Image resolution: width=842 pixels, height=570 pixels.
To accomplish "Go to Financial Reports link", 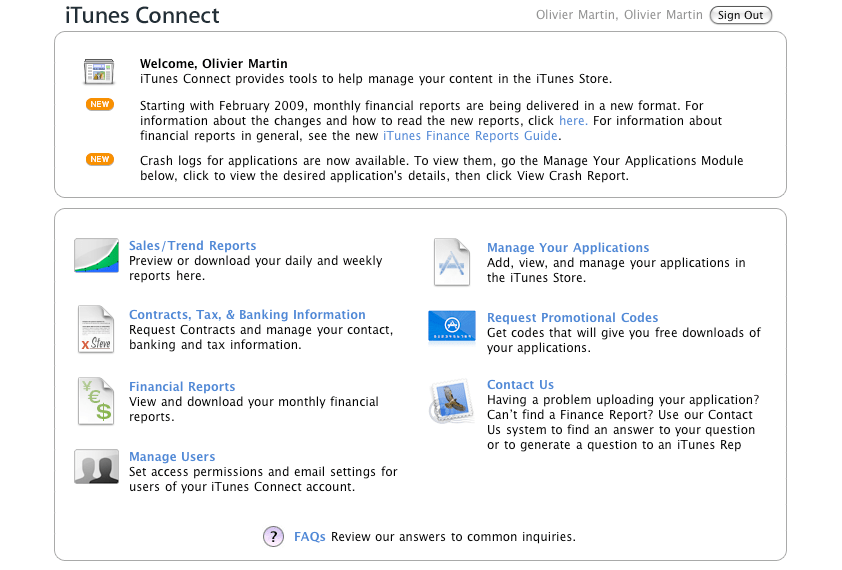I will click(182, 387).
